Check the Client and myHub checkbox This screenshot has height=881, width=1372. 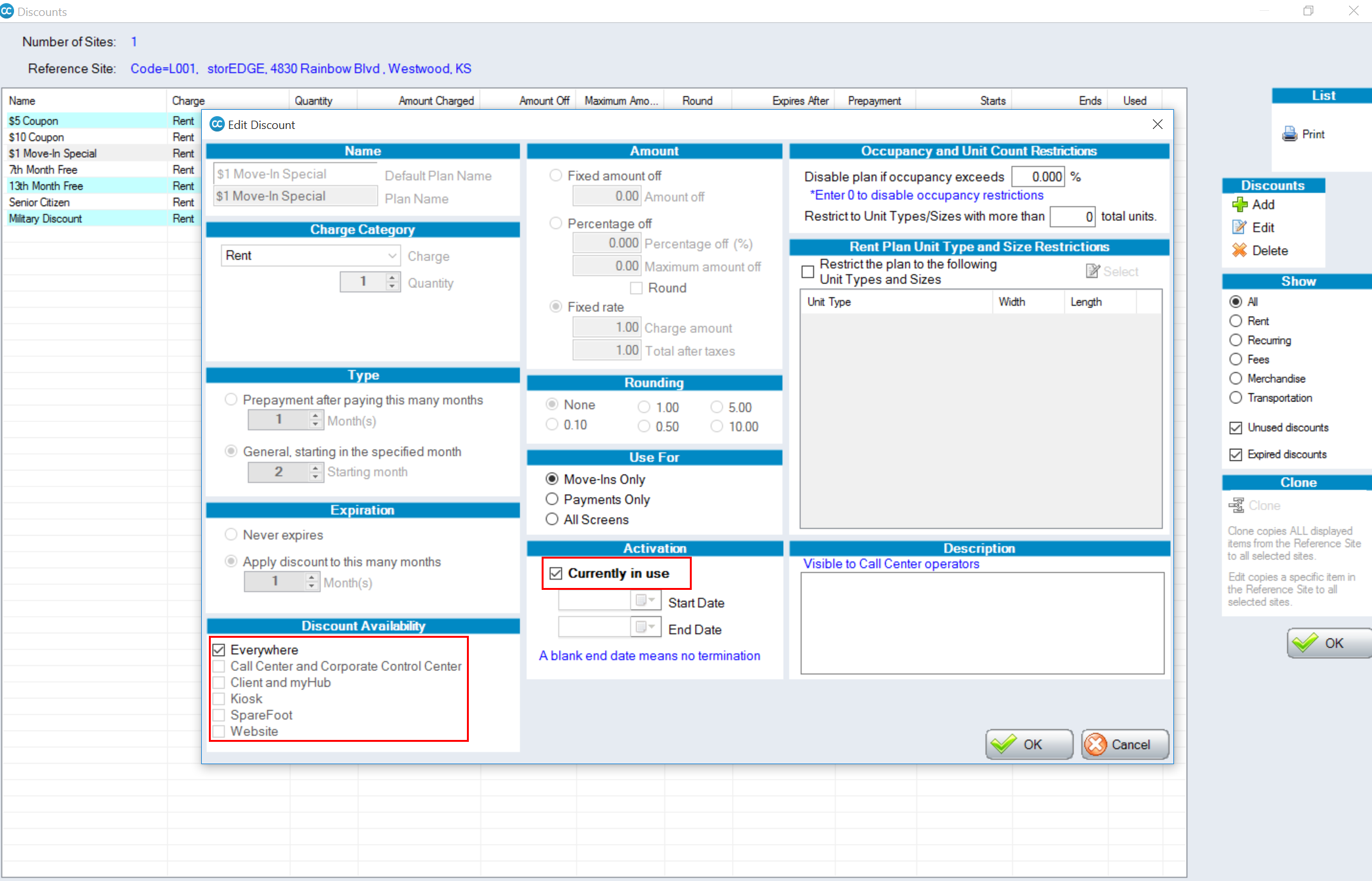[x=219, y=682]
